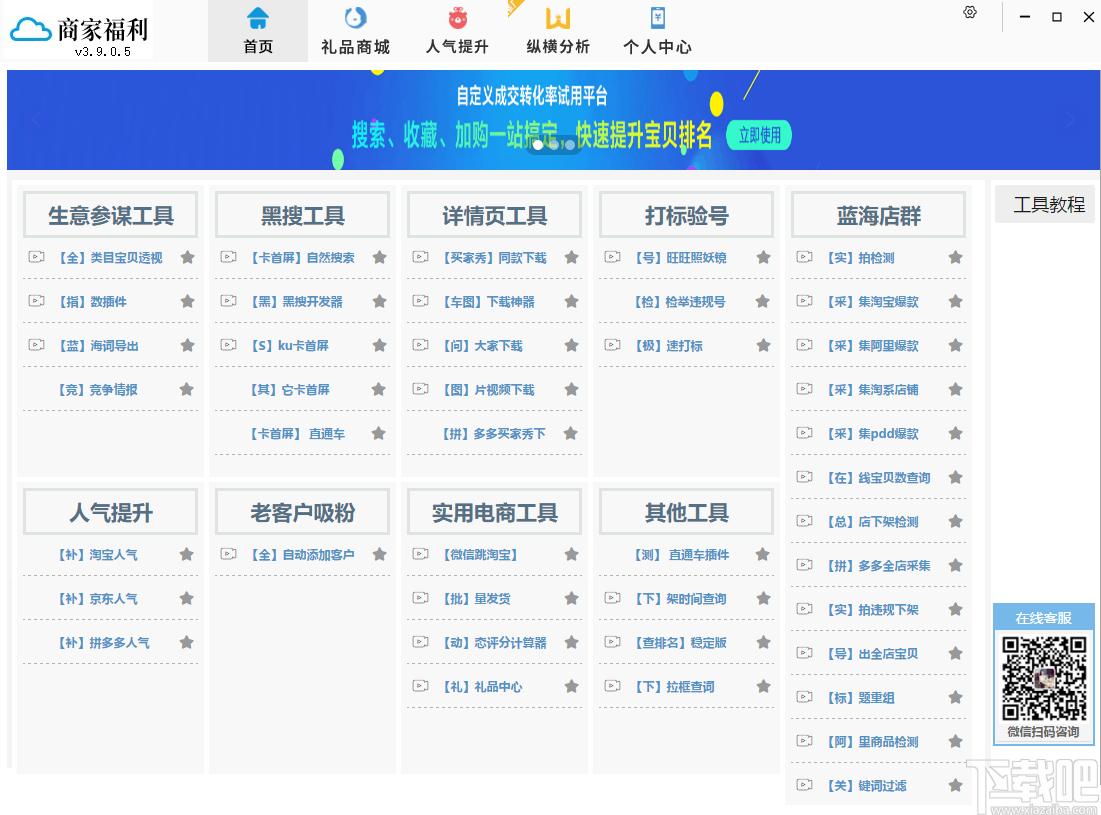
Task: Play video beside 【买家秀】同款下载
Action: (x=421, y=257)
